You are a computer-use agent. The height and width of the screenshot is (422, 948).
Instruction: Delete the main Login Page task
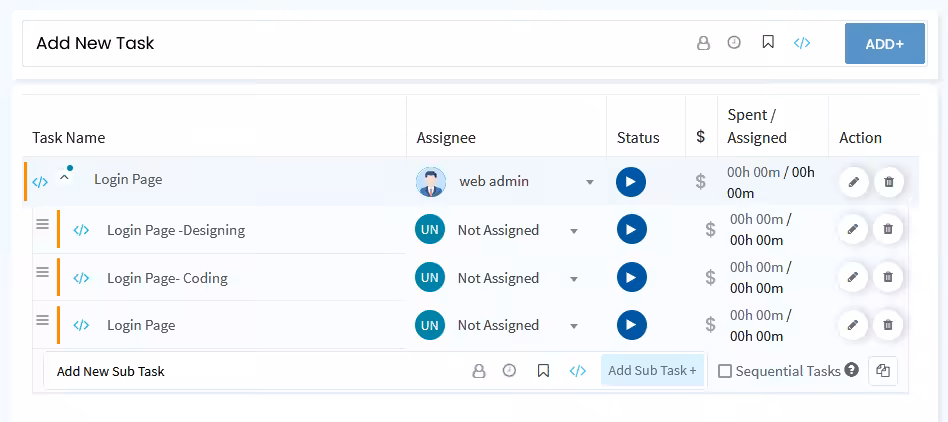888,182
